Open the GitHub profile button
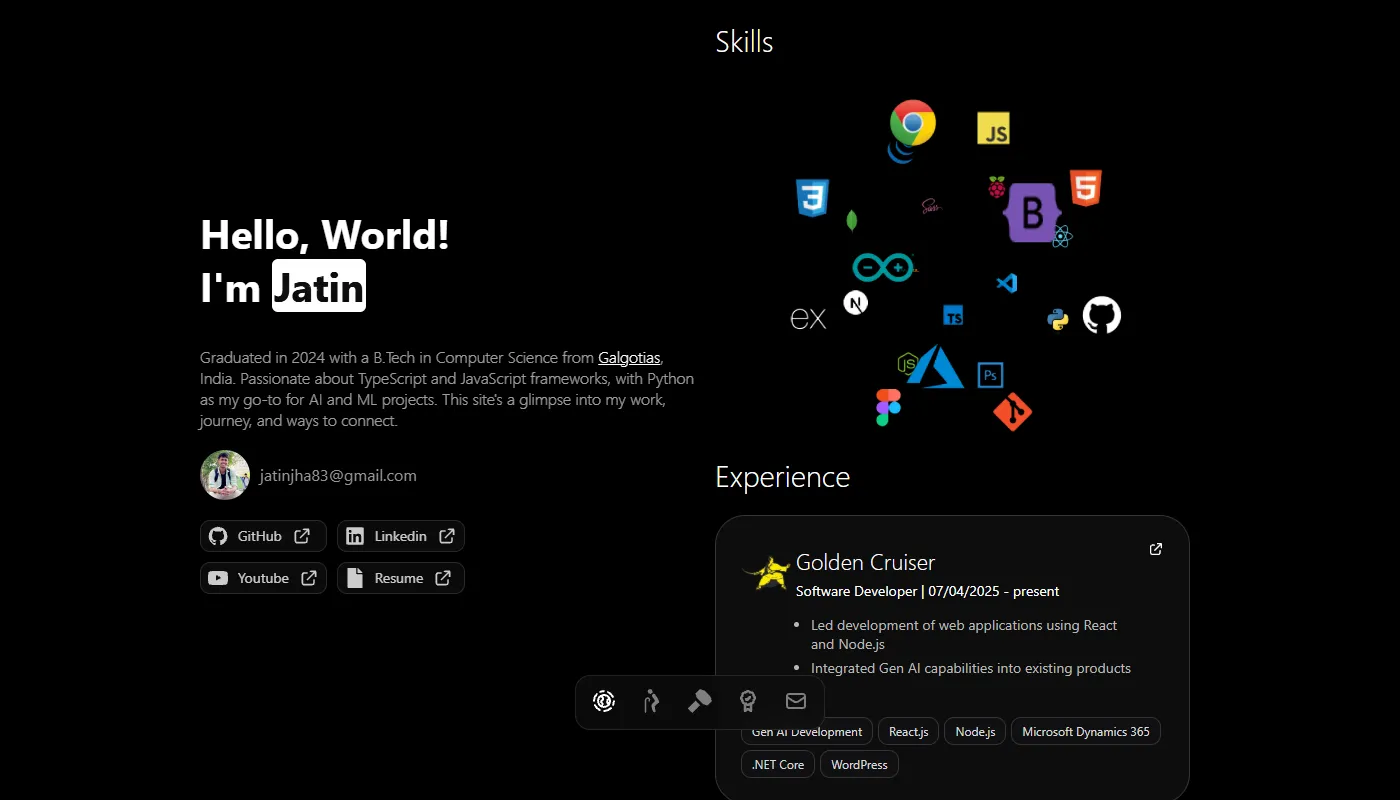1400x800 pixels. [263, 536]
